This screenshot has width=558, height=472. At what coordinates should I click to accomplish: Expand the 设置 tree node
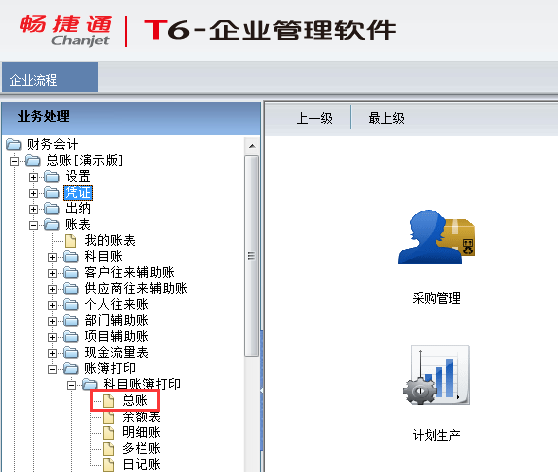click(x=33, y=177)
